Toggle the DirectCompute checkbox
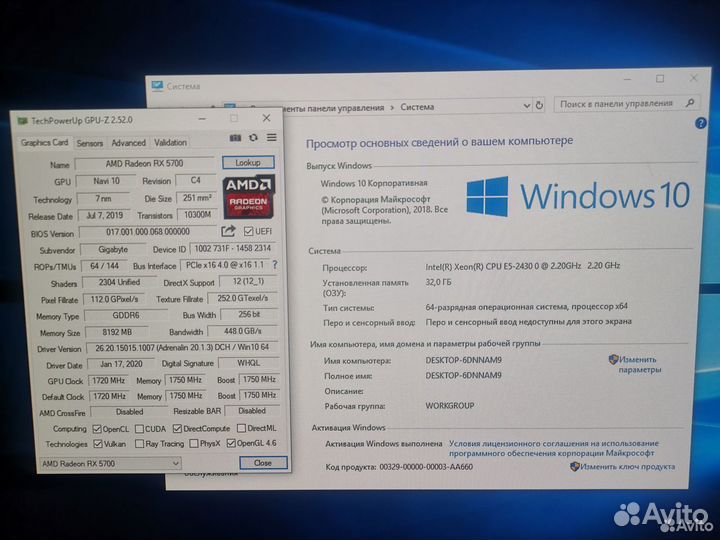The height and width of the screenshot is (540, 720). pos(177,428)
